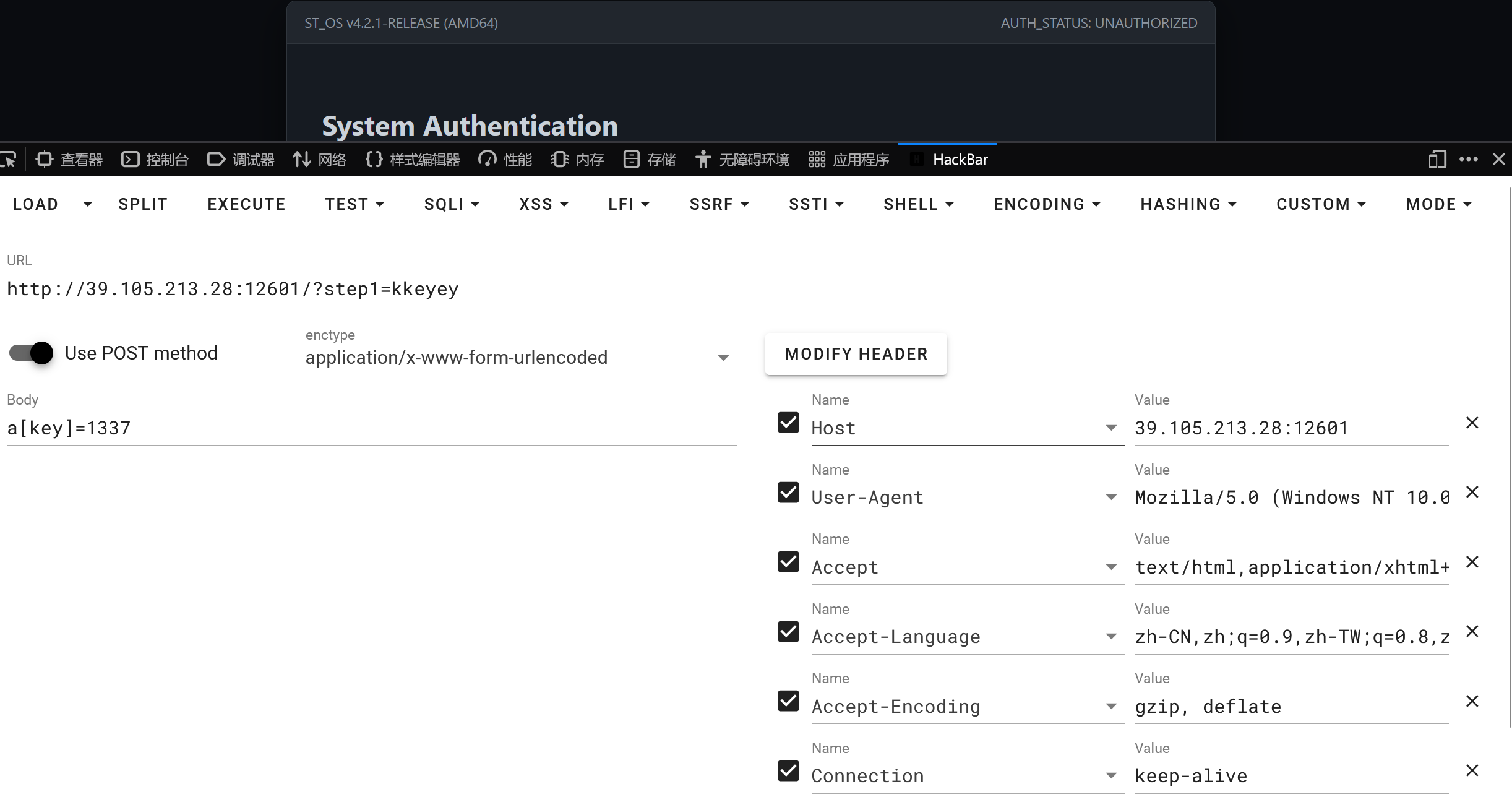Viewport: 1512px width, 810px height.
Task: Open the SQLI dropdown menu
Action: 452,204
